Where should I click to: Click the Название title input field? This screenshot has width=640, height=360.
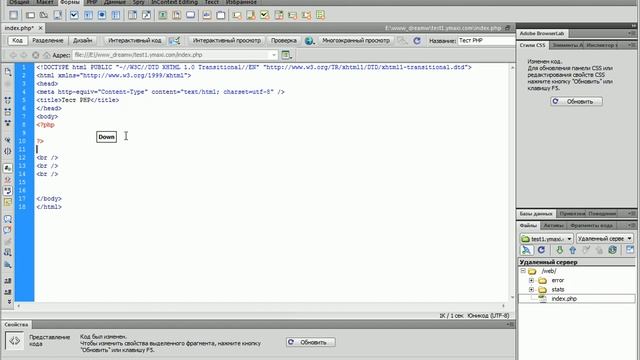(x=486, y=40)
